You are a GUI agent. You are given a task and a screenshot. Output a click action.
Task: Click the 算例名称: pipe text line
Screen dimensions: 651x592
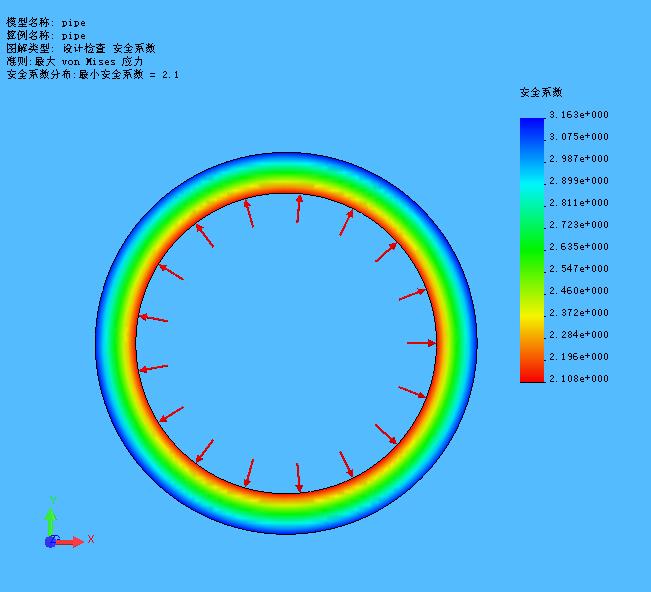pyautogui.click(x=46, y=35)
